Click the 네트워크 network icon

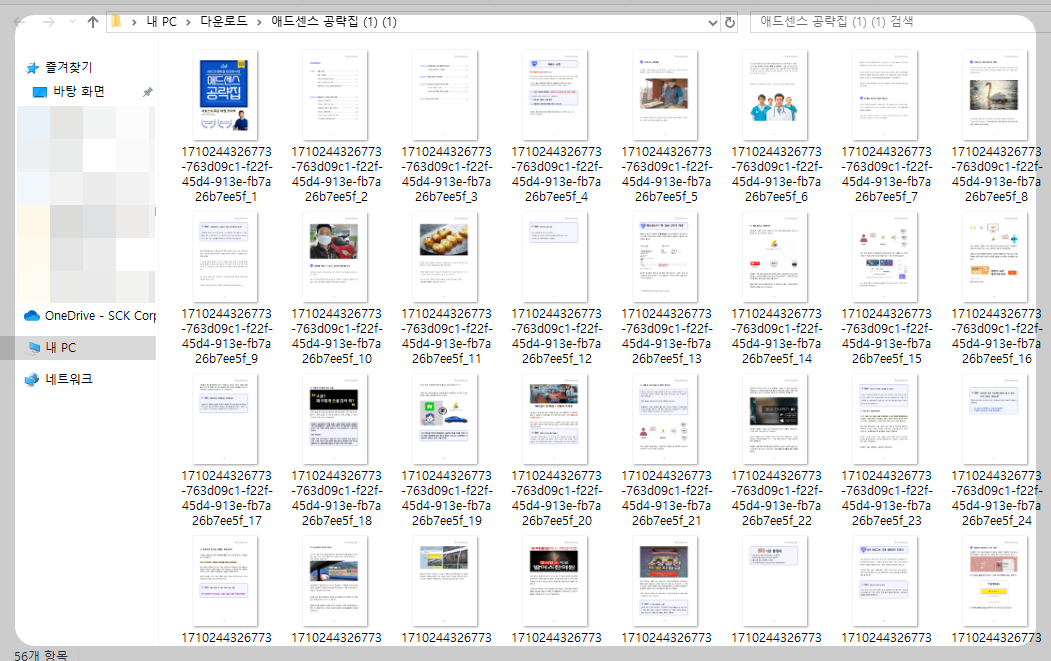pyautogui.click(x=32, y=379)
